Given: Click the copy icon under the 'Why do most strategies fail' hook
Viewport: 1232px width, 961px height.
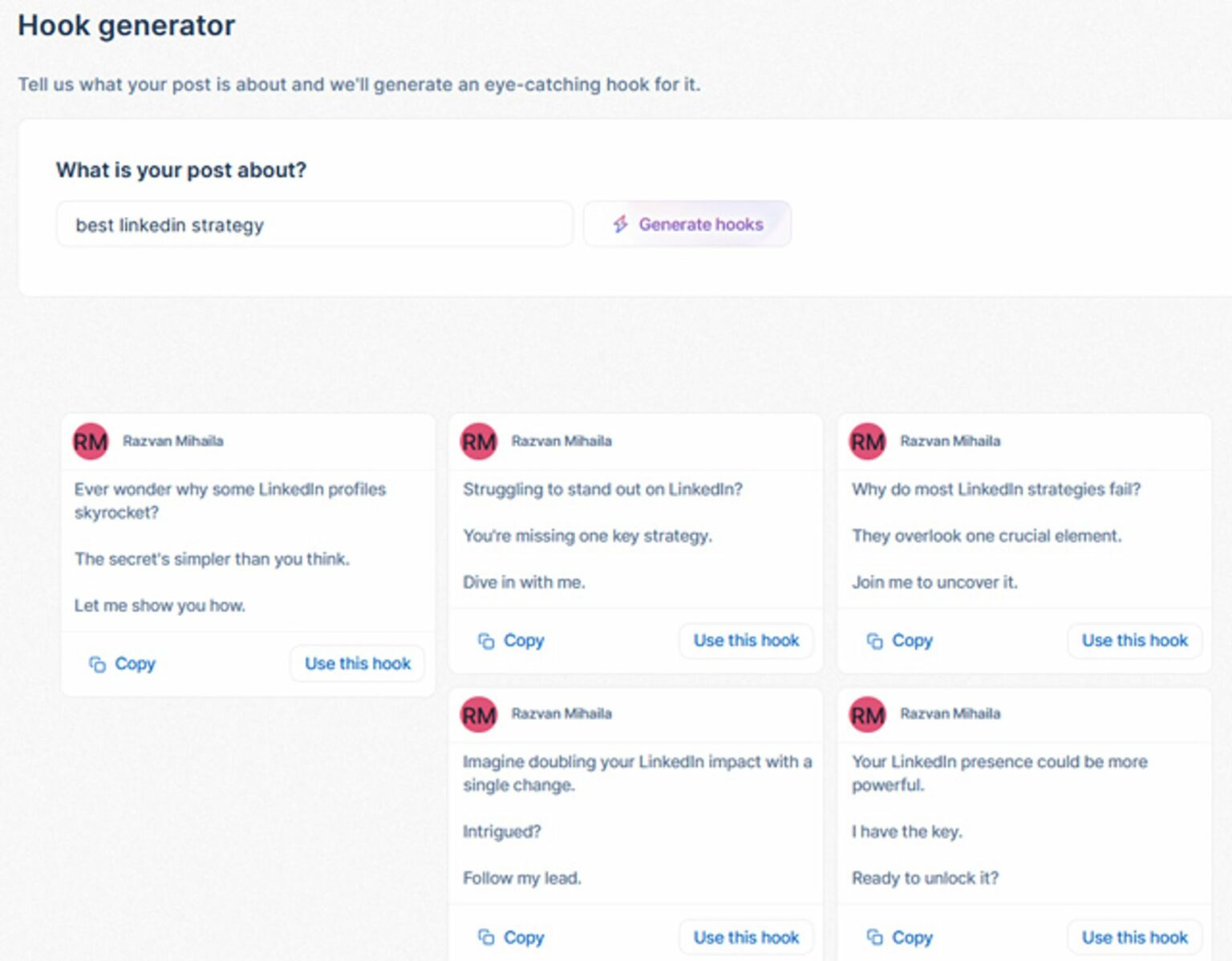Looking at the screenshot, I should point(873,641).
